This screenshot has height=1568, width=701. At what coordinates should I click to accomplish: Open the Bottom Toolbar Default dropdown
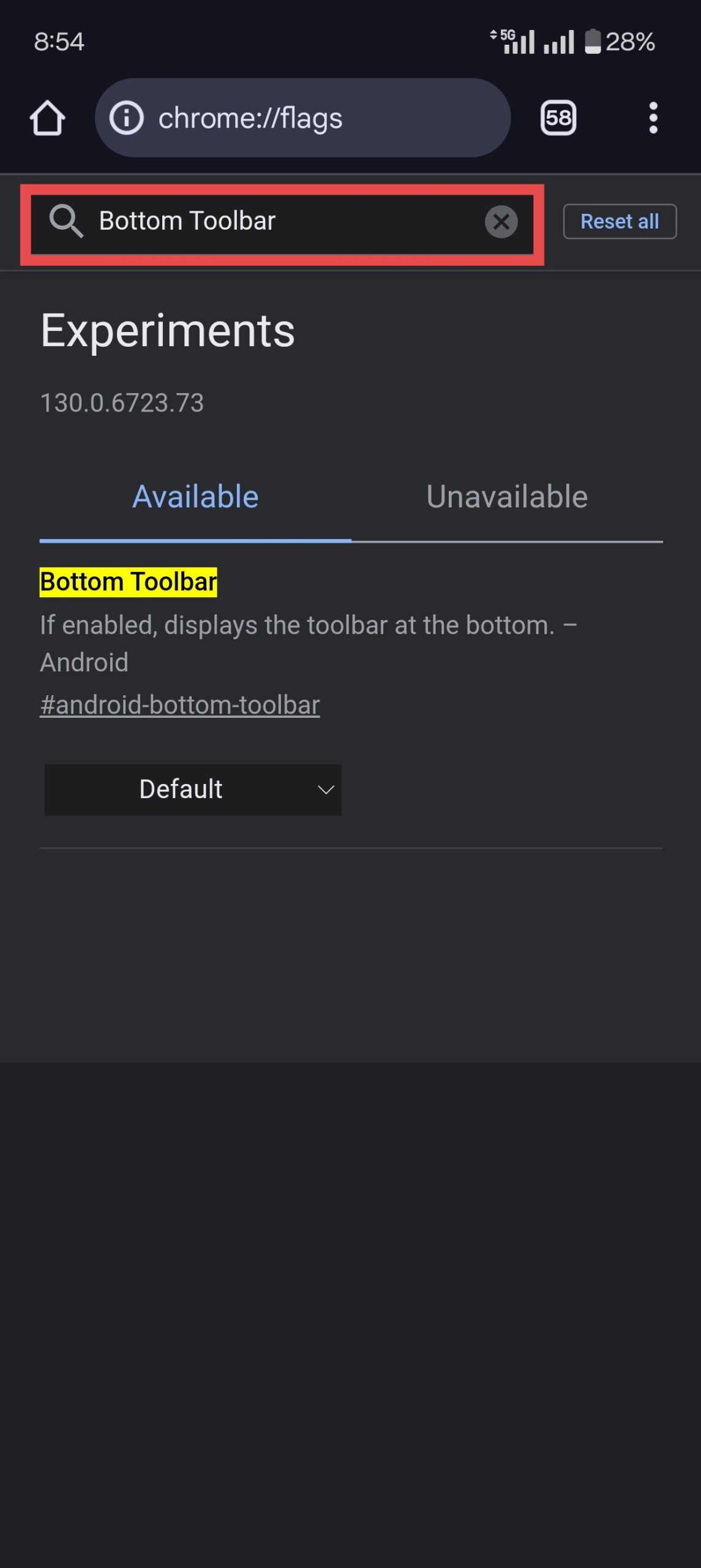(x=192, y=790)
